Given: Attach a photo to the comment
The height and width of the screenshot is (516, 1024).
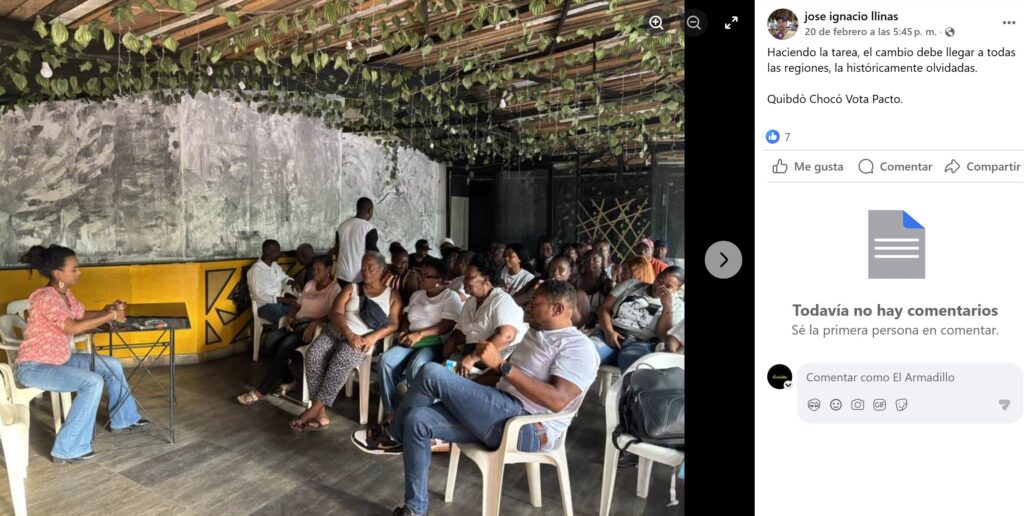Looking at the screenshot, I should point(857,405).
